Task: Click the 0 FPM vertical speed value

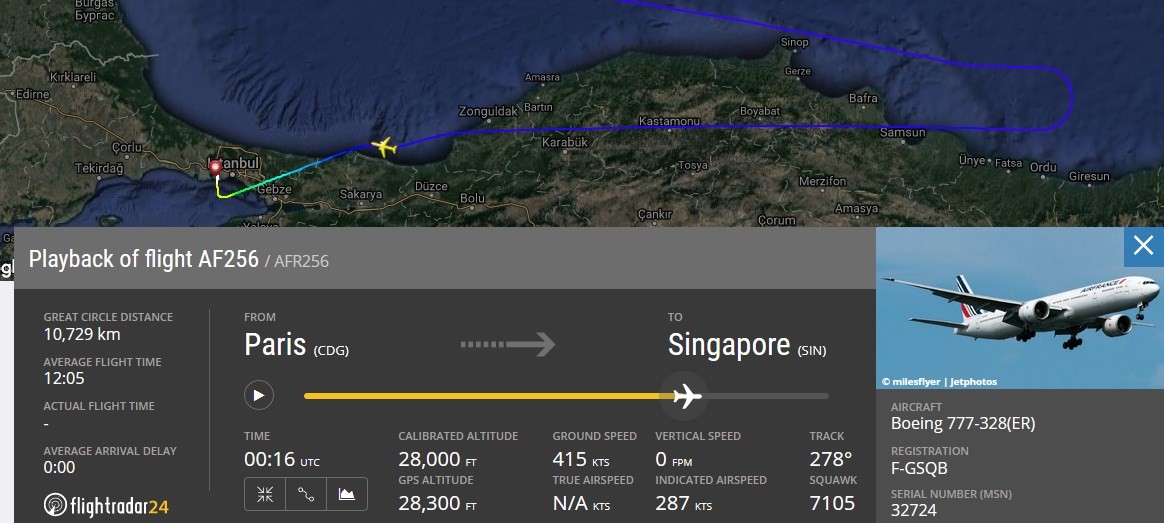Action: point(673,459)
